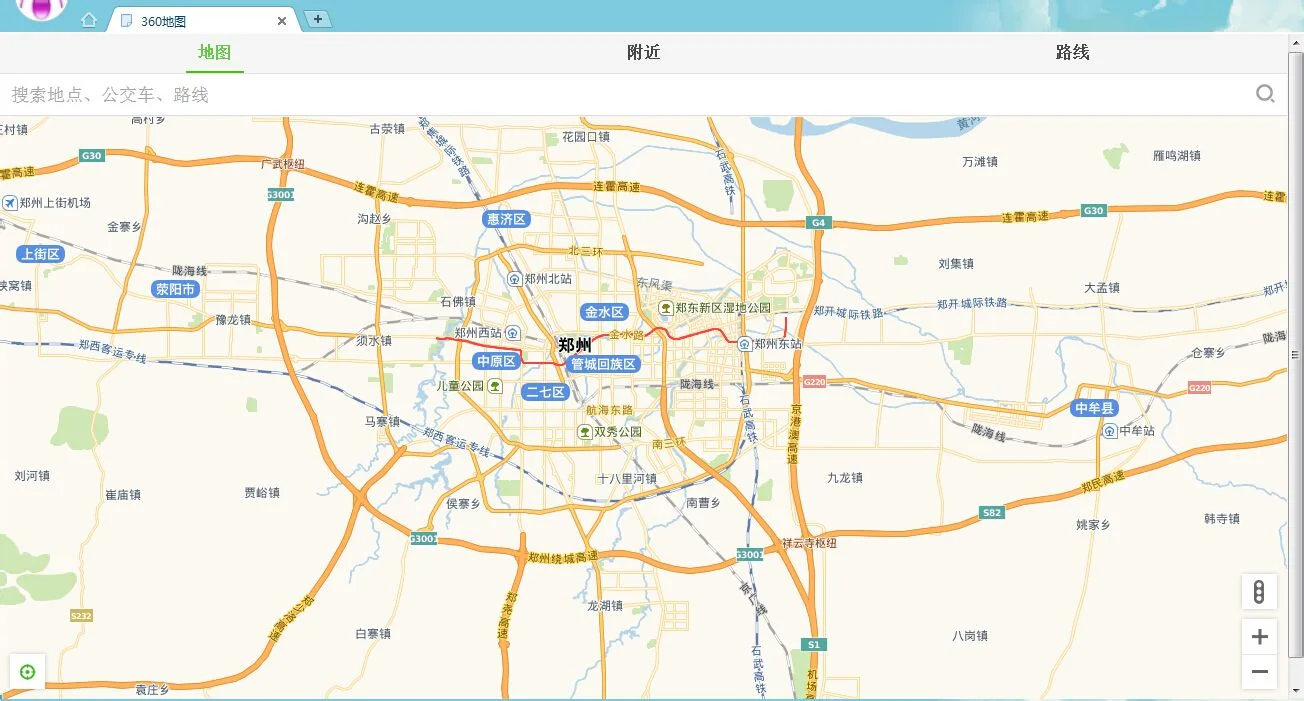Click the search magnifier icon
The width and height of the screenshot is (1304, 701).
[1265, 92]
